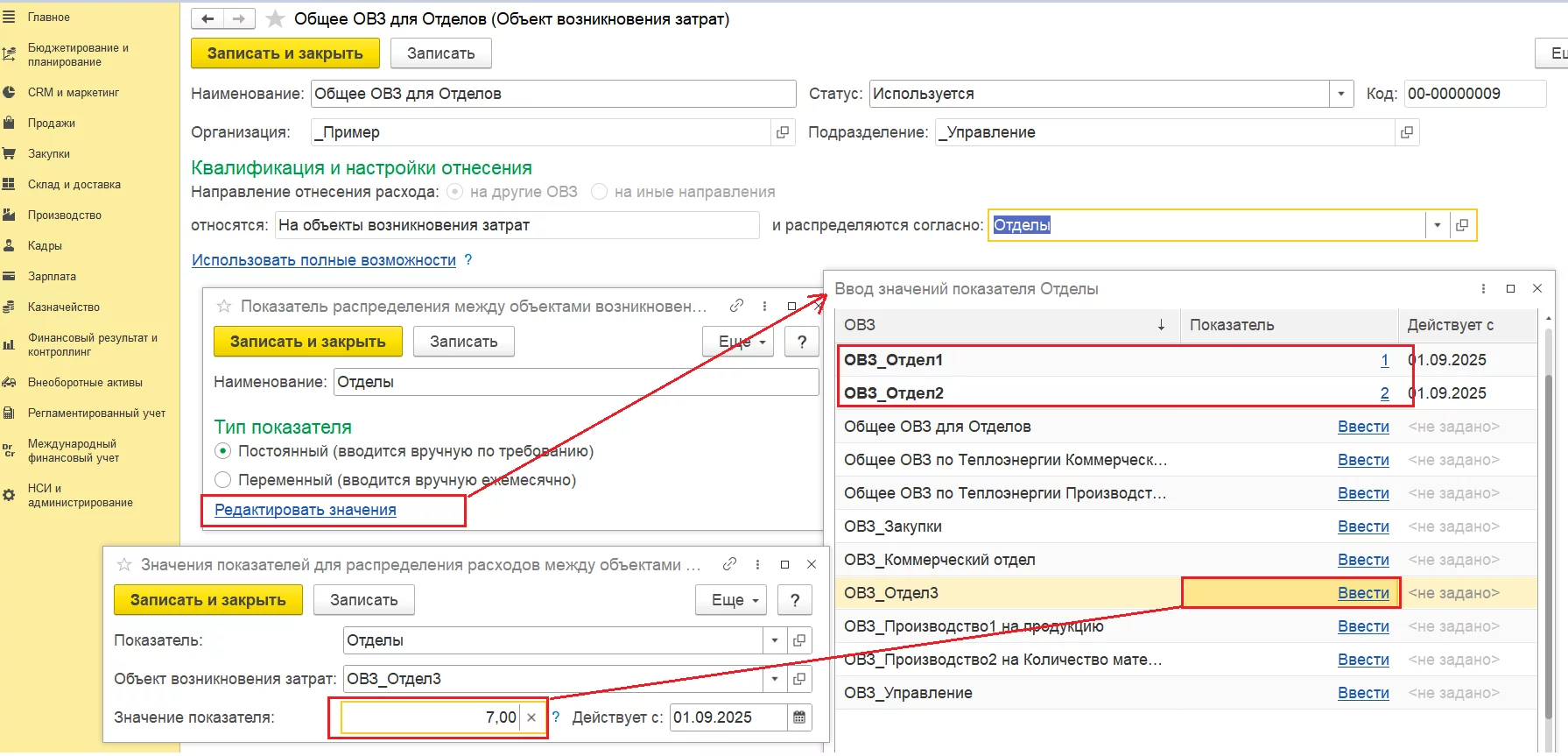The height and width of the screenshot is (756, 1568).
Task: Open more options menu in Ввод значений window
Action: coord(1483,288)
